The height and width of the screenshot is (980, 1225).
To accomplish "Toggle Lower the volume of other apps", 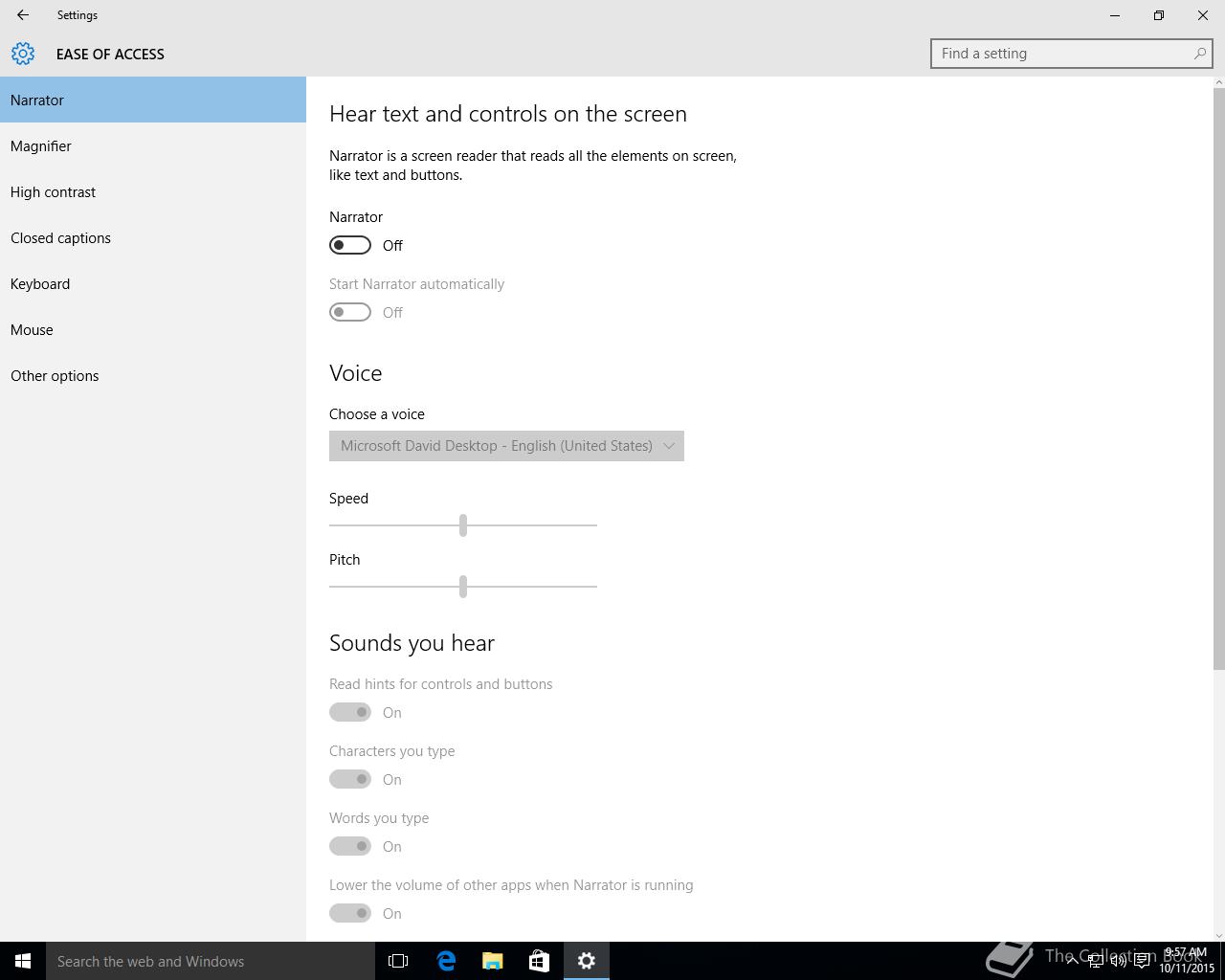I will pos(350,913).
